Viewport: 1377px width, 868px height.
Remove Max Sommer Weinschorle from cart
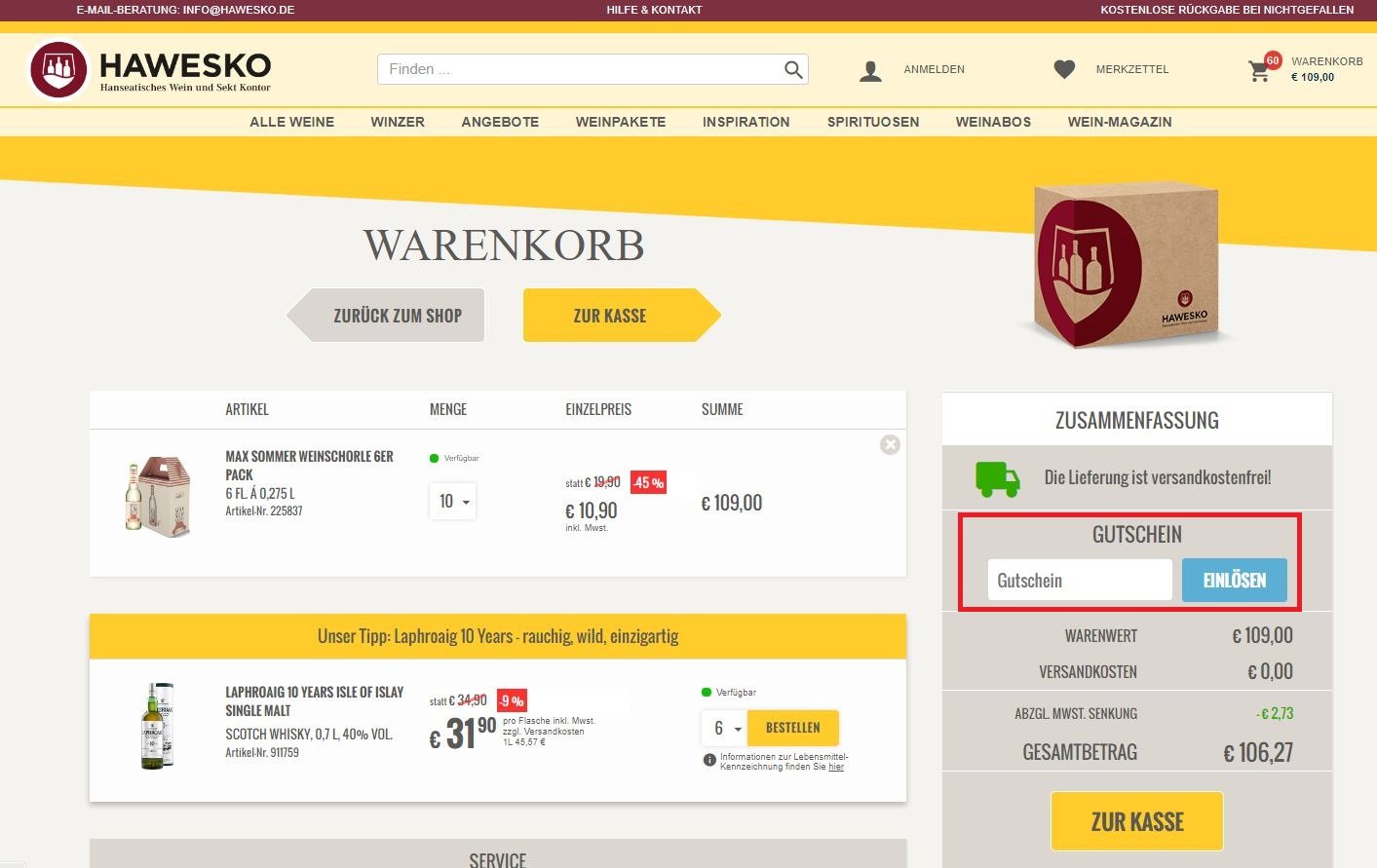pos(890,444)
